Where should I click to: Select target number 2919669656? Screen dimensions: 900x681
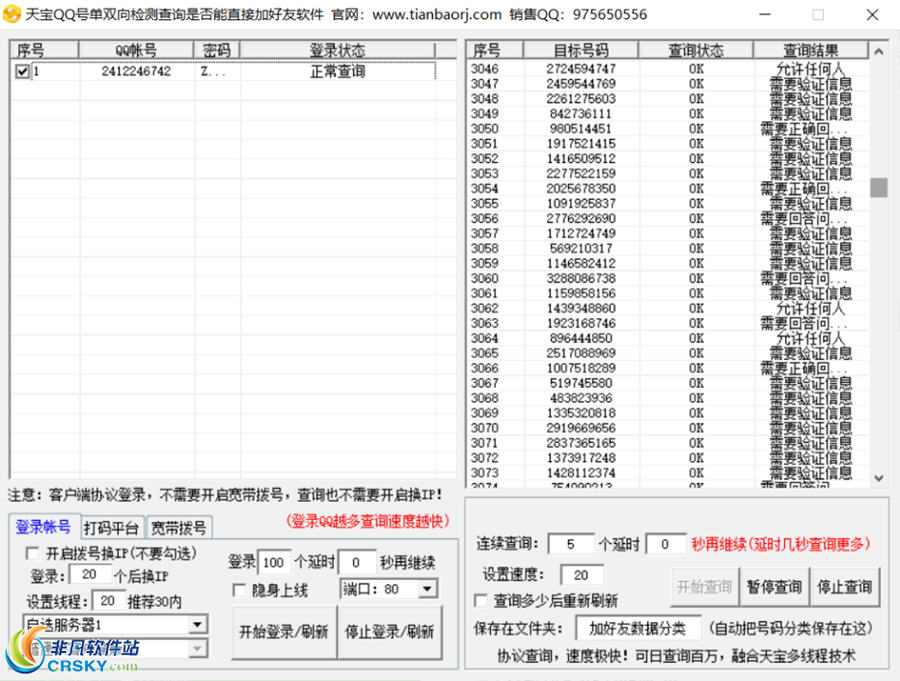(581, 428)
